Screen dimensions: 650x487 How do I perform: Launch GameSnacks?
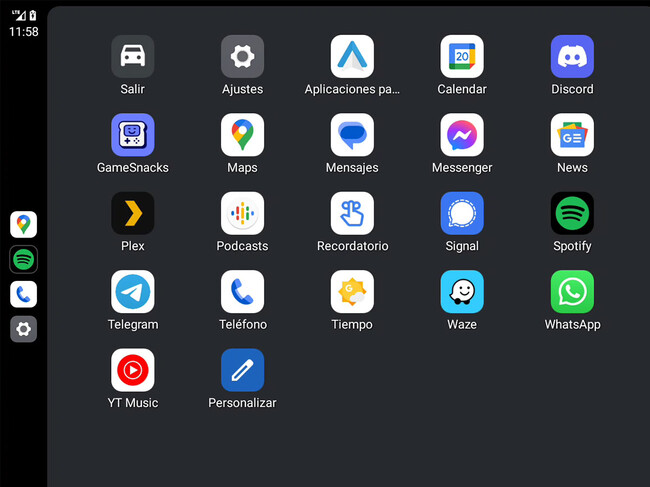tap(133, 135)
